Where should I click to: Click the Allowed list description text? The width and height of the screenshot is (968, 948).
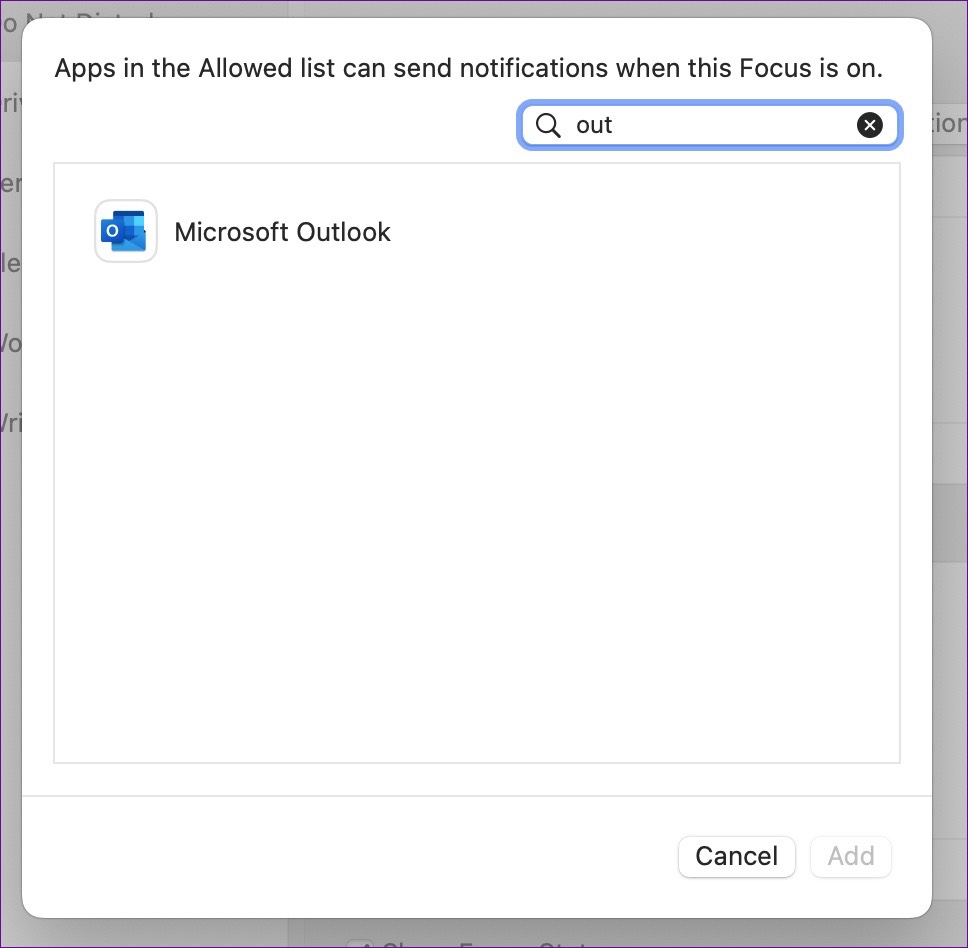tap(468, 69)
